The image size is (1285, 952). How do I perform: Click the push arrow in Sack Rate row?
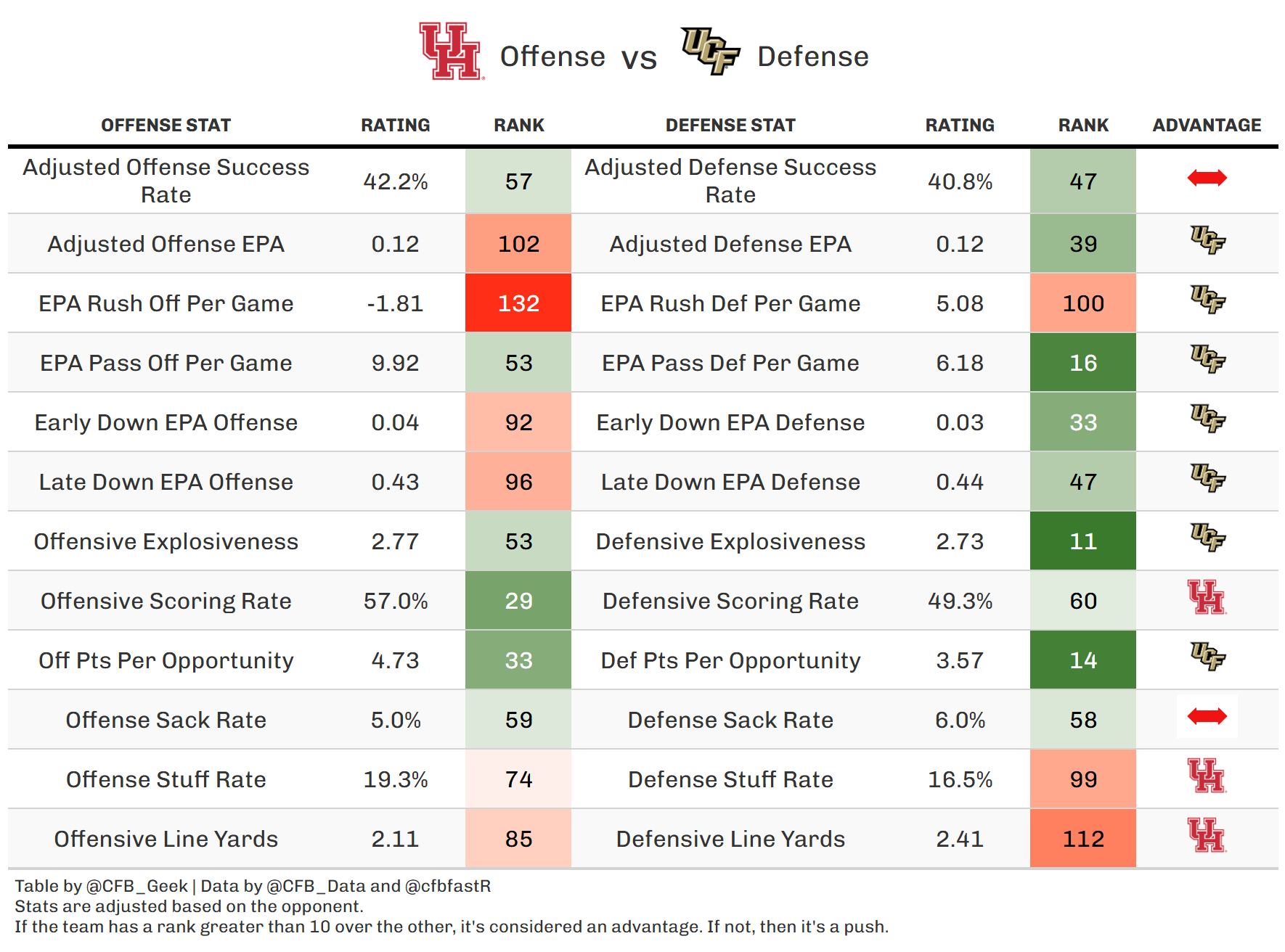(x=1207, y=717)
